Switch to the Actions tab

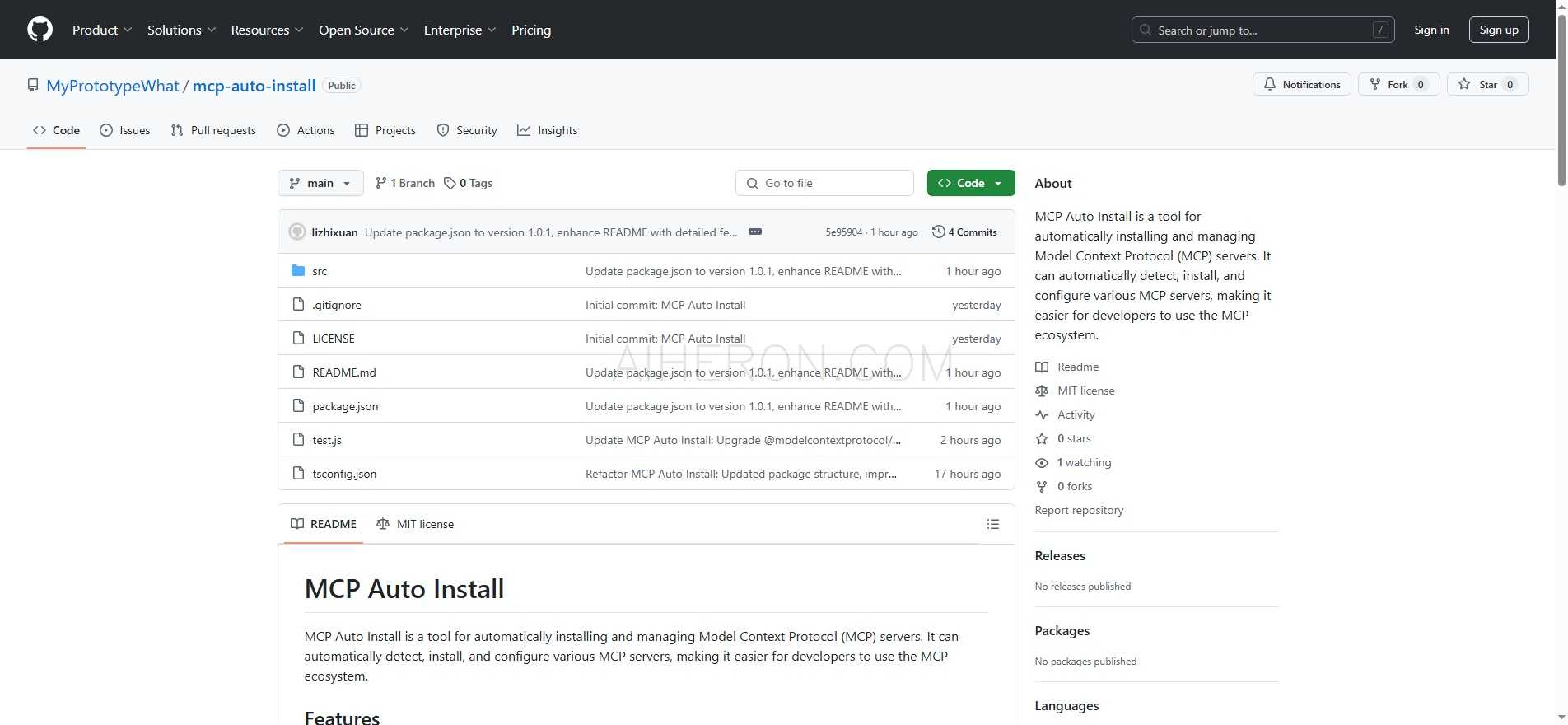306,130
